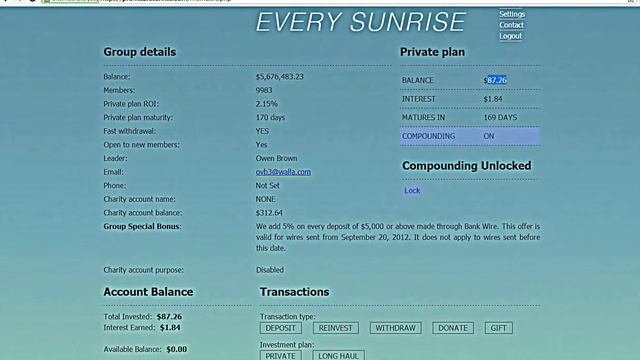This screenshot has width=640, height=360.
Task: Click the Group details heading
Action: point(140,52)
